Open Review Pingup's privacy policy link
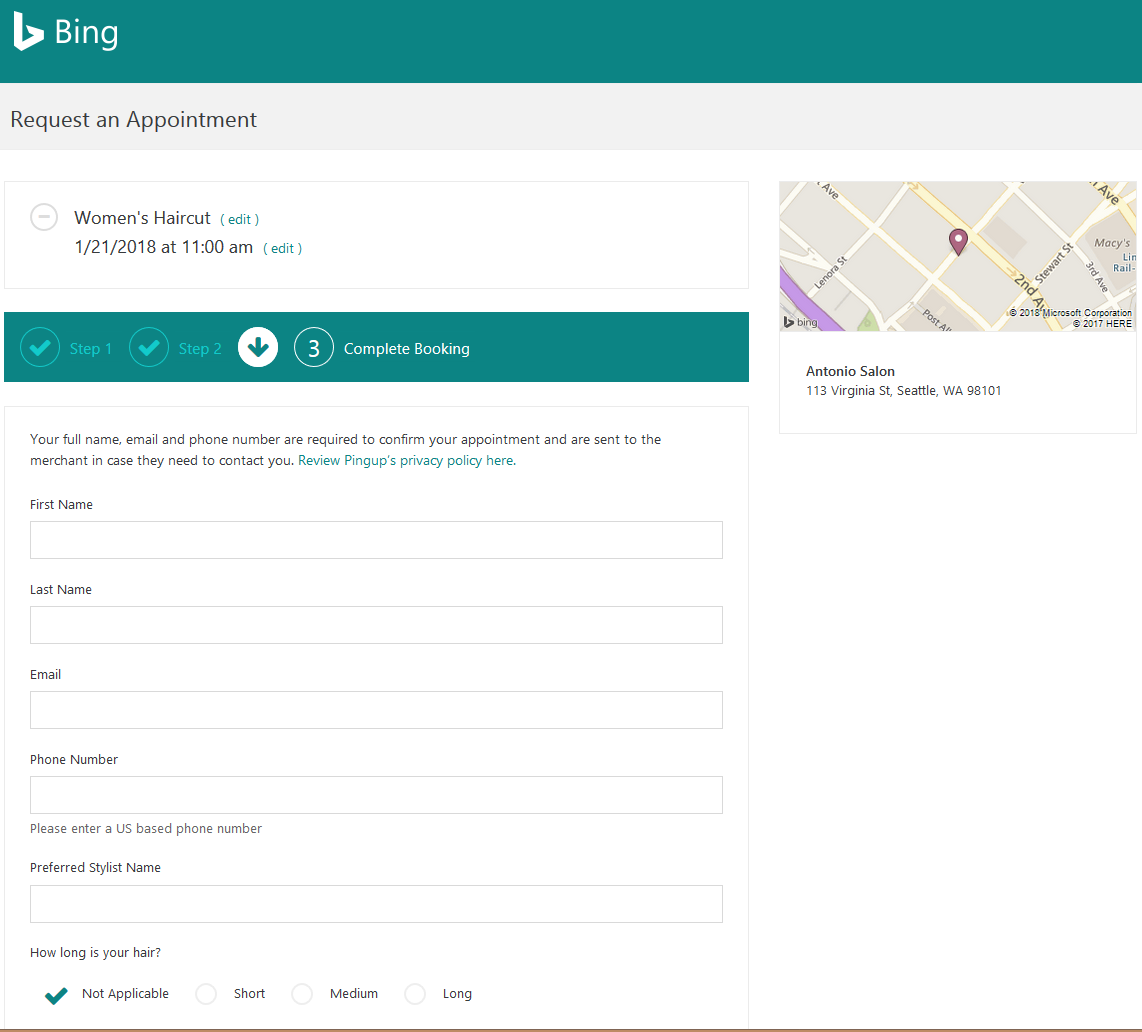The image size is (1142, 1032). [406, 461]
